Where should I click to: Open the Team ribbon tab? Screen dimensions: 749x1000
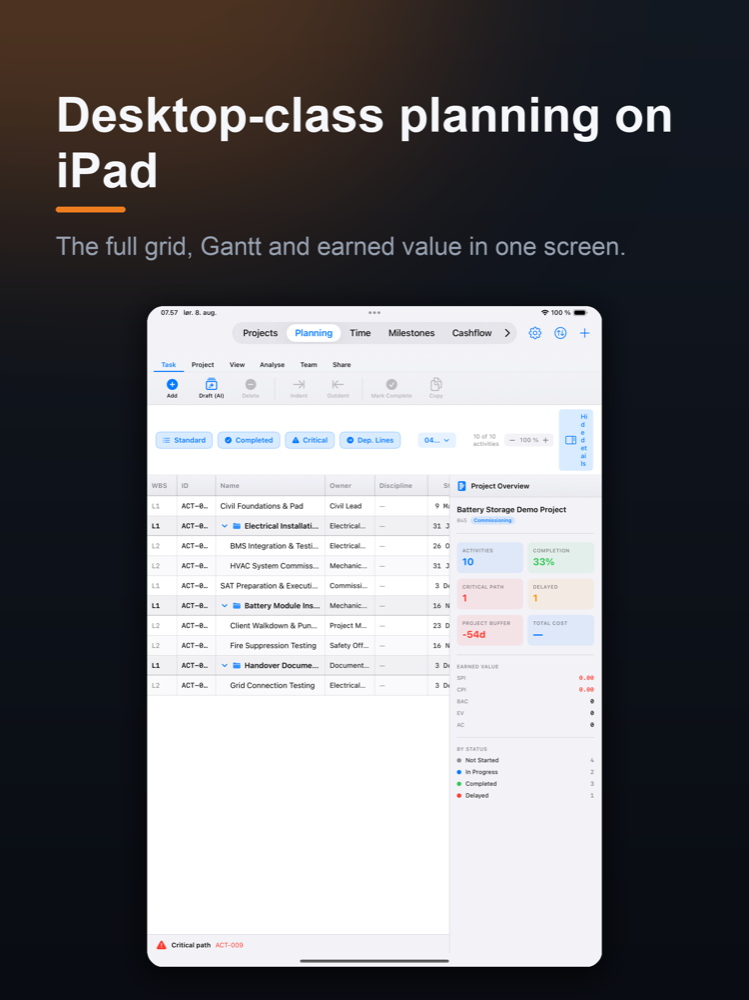[x=309, y=365]
